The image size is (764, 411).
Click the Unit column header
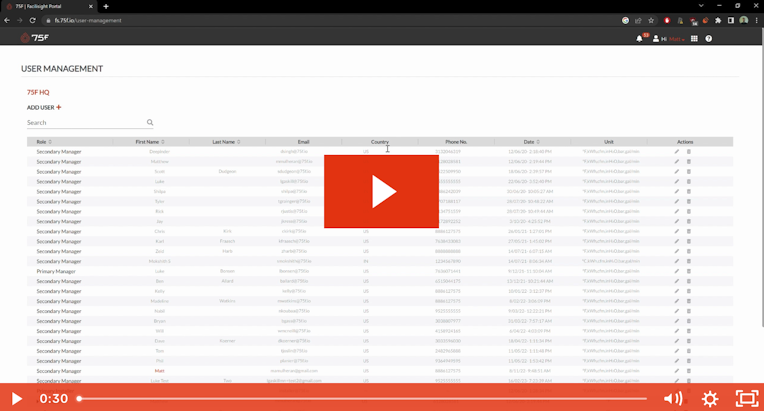[609, 142]
